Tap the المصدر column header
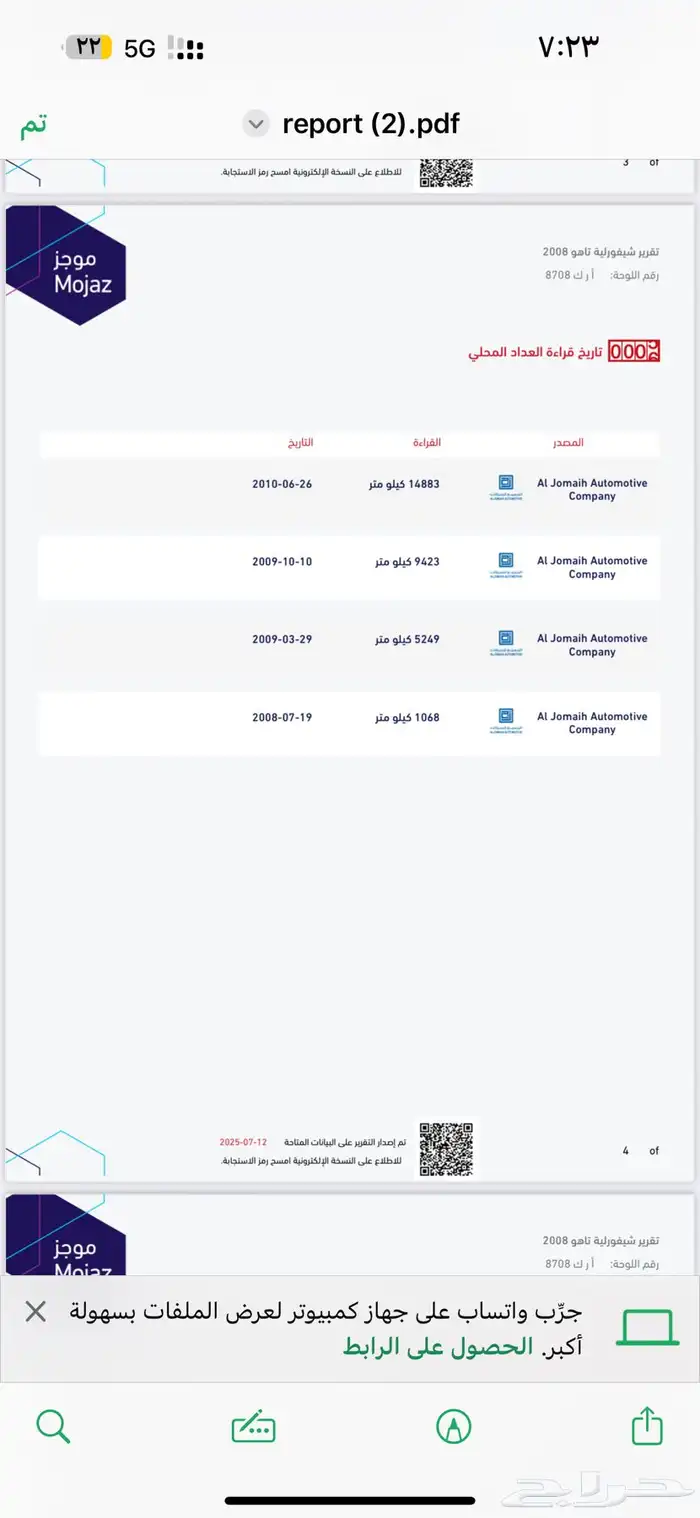 point(568,442)
